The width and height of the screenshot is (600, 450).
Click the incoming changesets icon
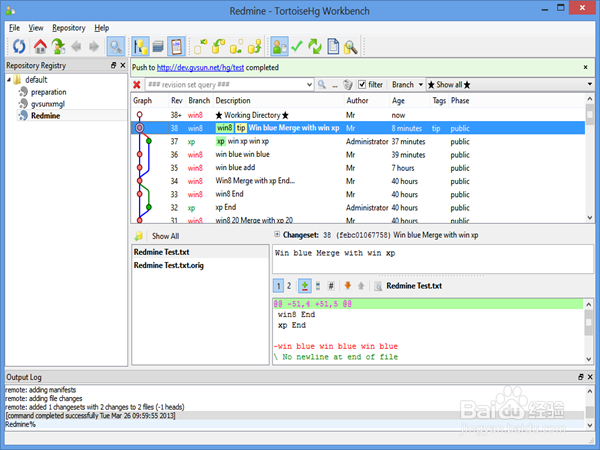(201, 47)
